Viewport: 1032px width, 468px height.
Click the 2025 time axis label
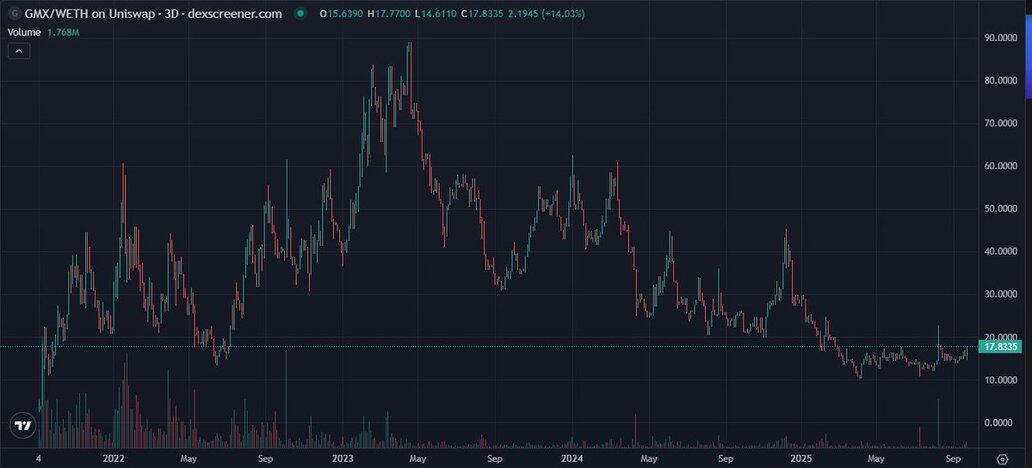[x=801, y=458]
